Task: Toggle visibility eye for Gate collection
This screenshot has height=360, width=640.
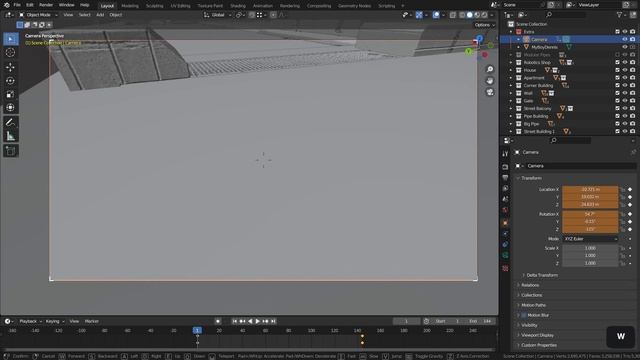Action: click(624, 100)
